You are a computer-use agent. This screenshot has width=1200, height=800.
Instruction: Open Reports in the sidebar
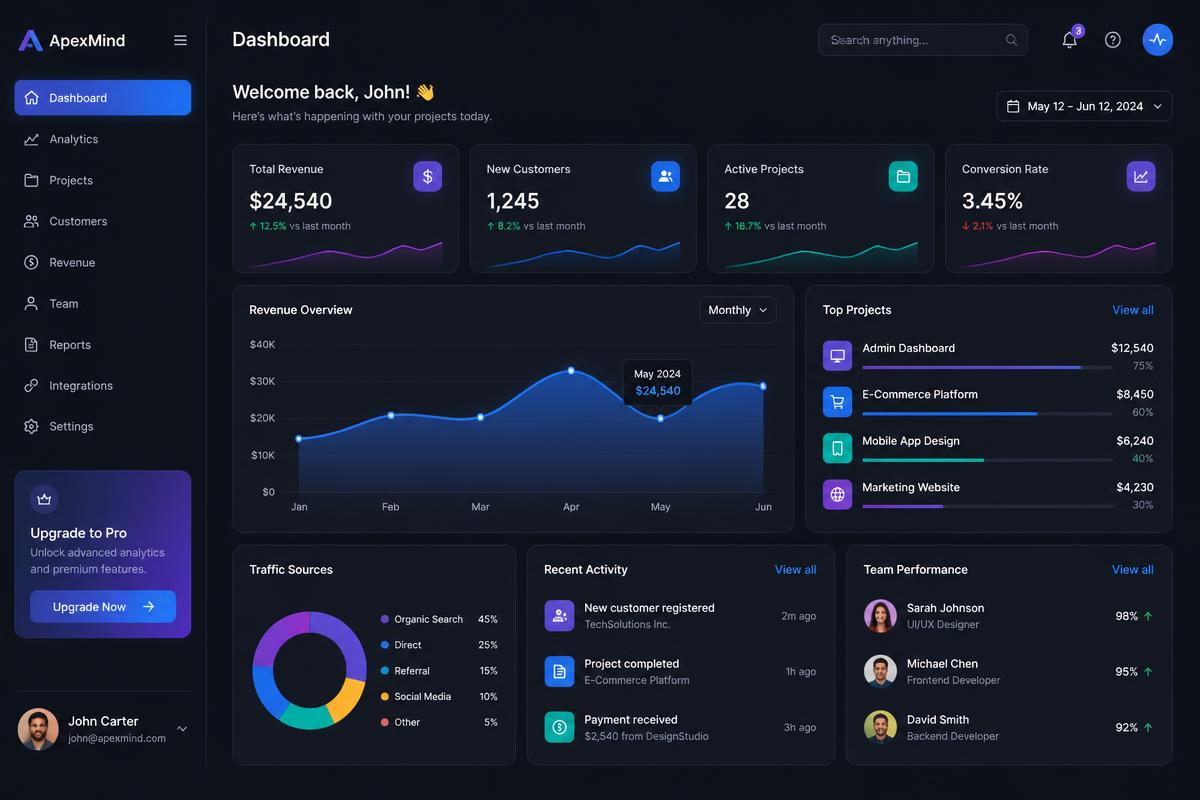pos(102,344)
